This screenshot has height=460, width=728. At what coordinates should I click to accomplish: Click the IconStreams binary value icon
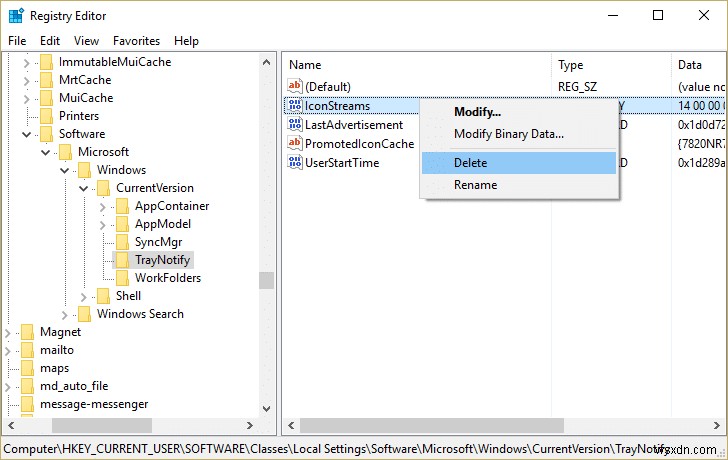[294, 106]
